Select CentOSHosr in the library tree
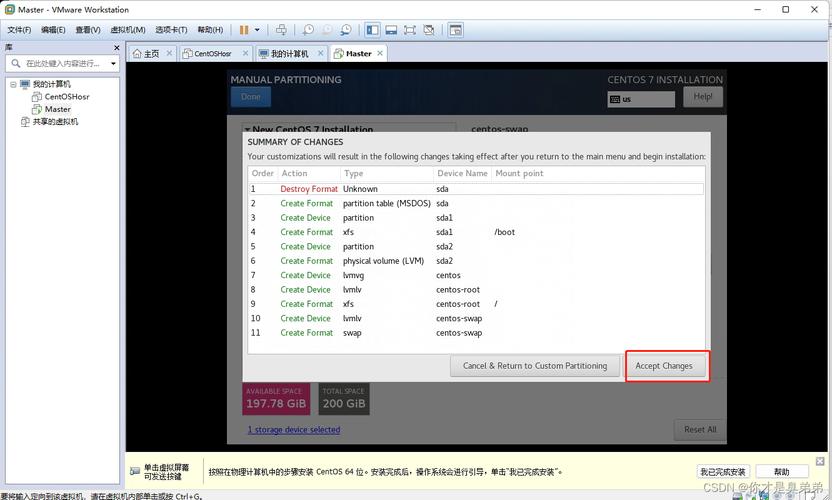 [x=67, y=97]
